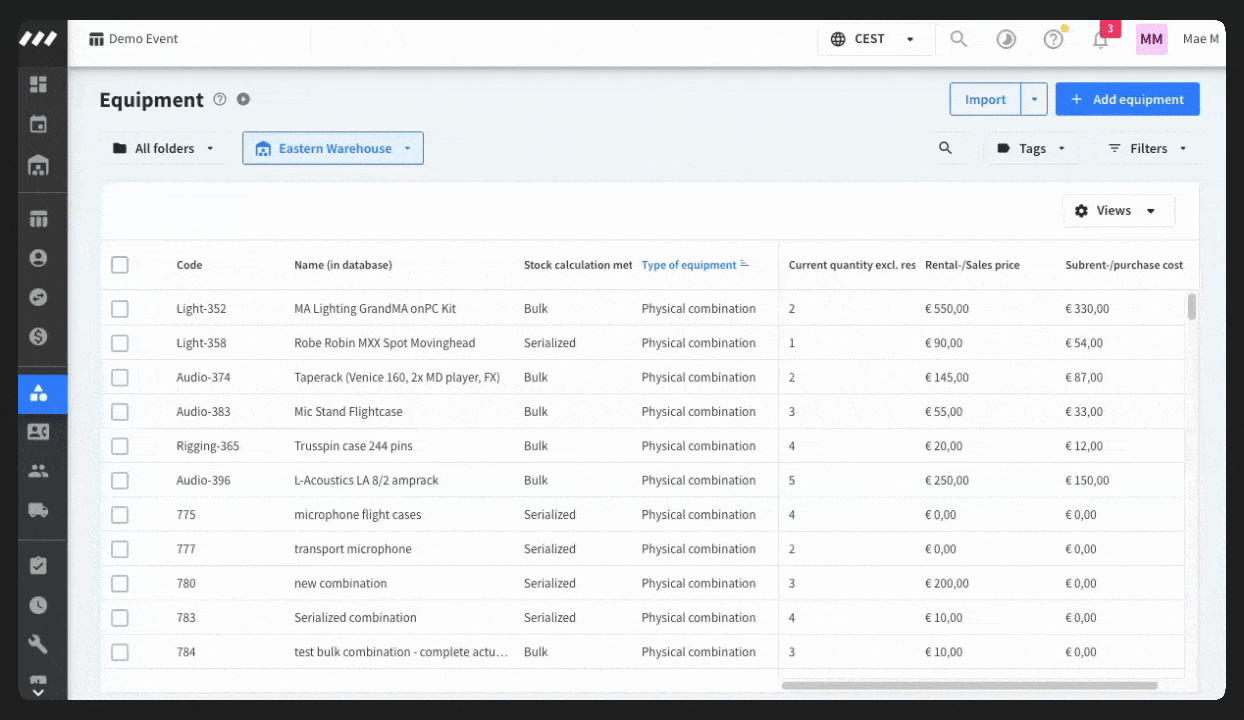This screenshot has height=720, width=1244.
Task: Open the maintenance wrench icon in the sidebar
Action: (x=38, y=644)
